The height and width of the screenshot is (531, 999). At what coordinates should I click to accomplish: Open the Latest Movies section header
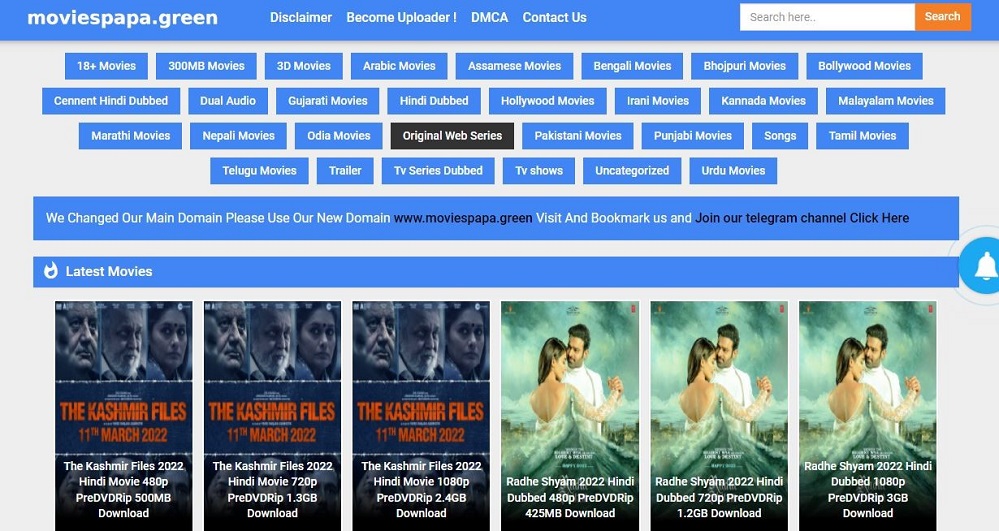pyautogui.click(x=496, y=272)
